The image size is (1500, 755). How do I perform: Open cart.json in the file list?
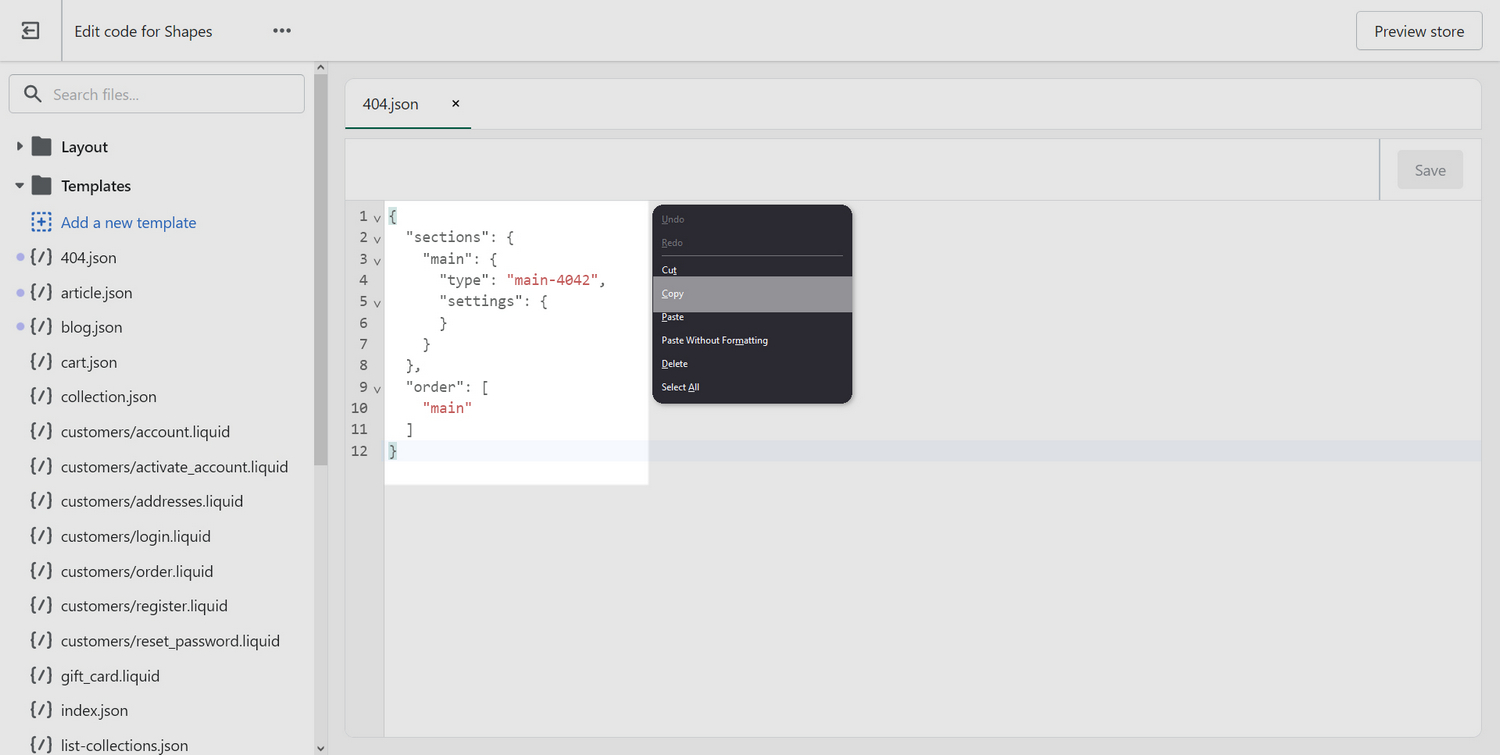[89, 362]
